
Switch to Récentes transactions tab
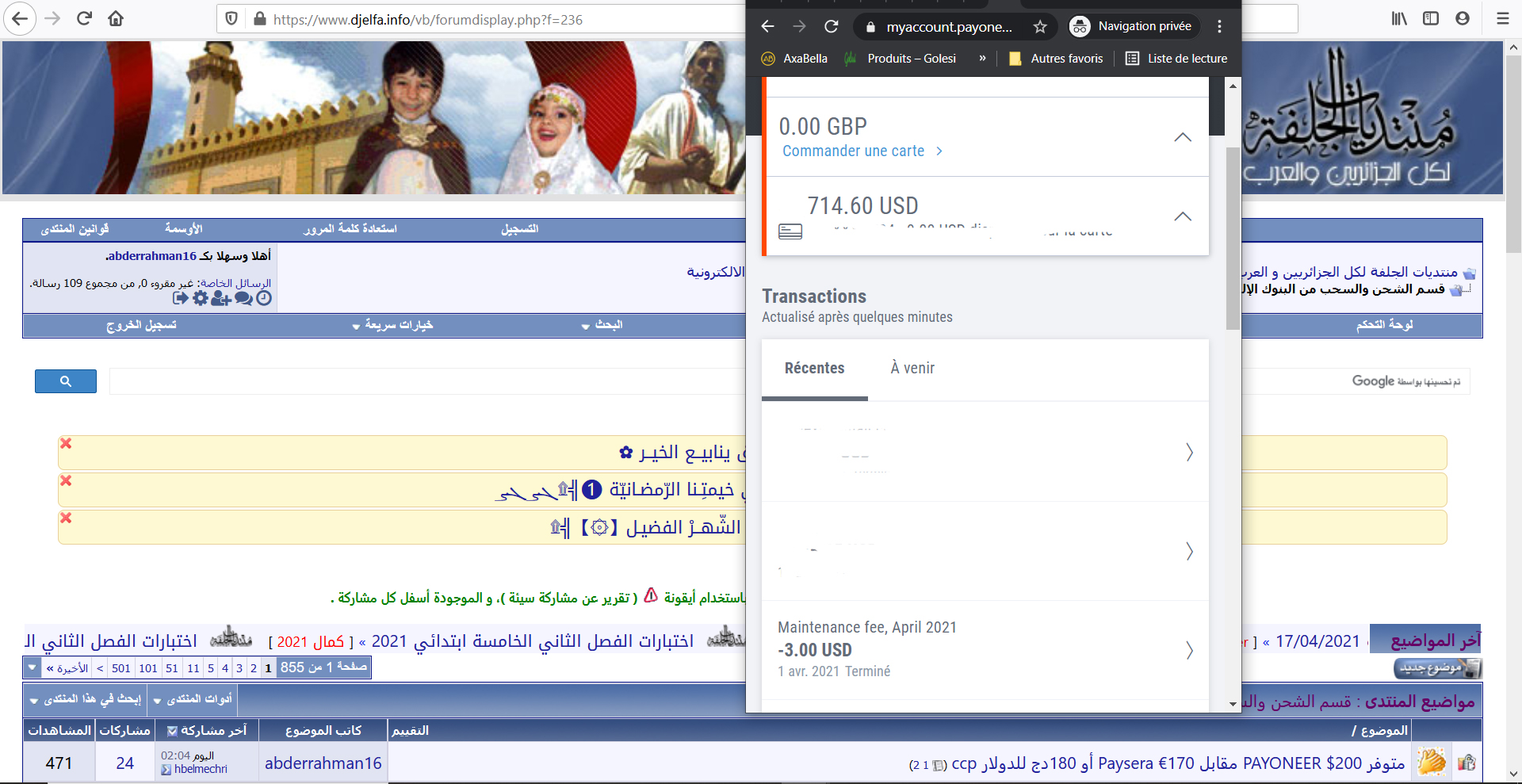pos(814,369)
